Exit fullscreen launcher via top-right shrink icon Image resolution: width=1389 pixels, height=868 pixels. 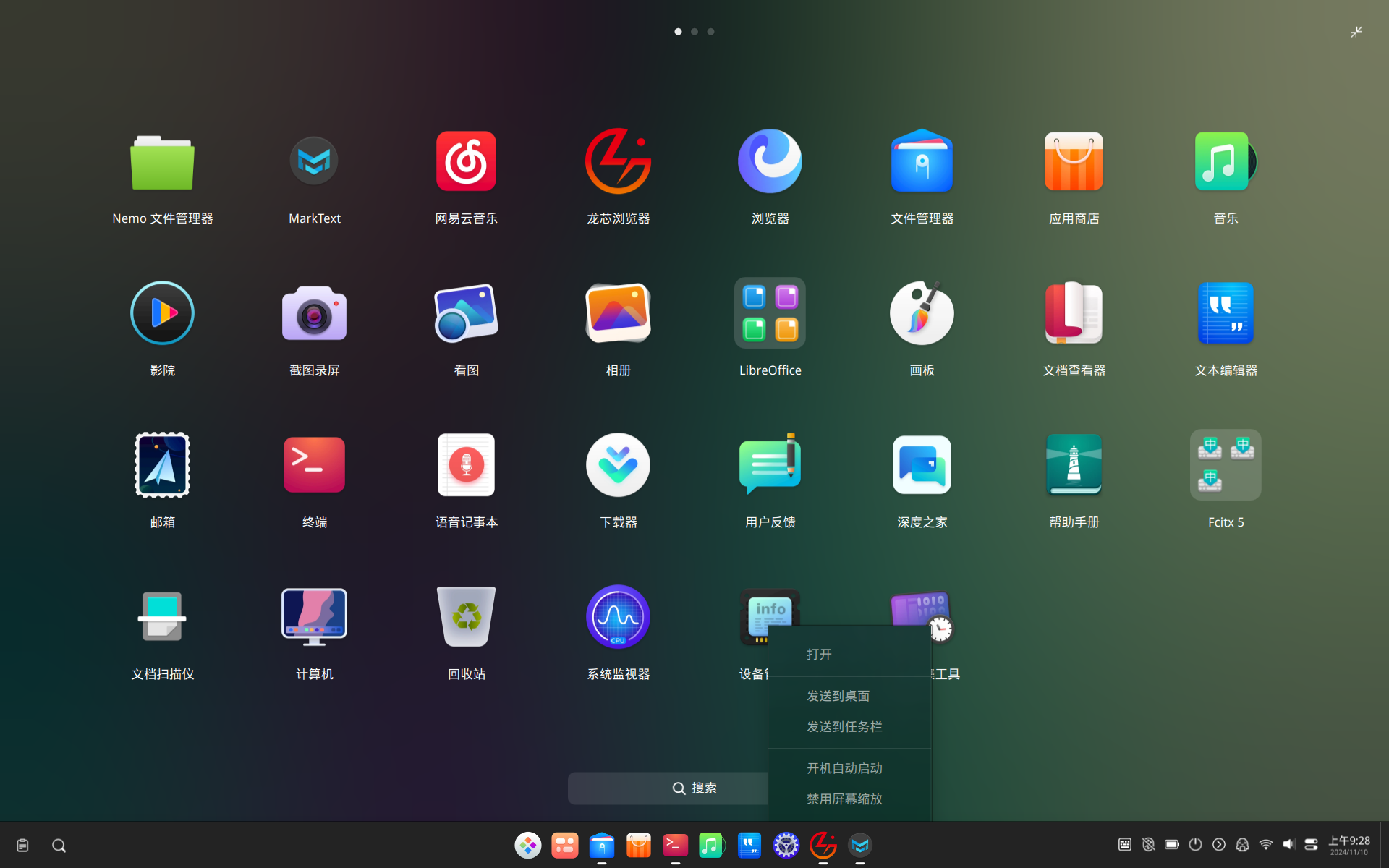(x=1356, y=33)
